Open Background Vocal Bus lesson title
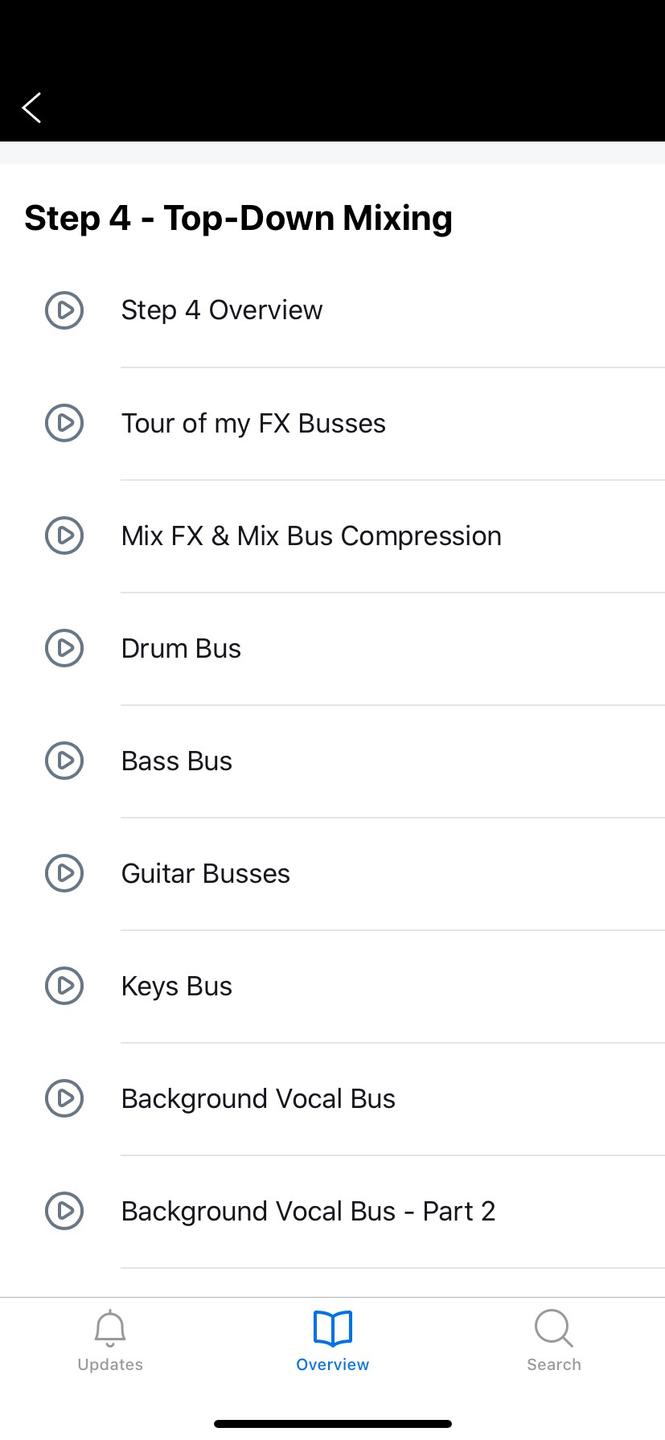 pos(258,1098)
